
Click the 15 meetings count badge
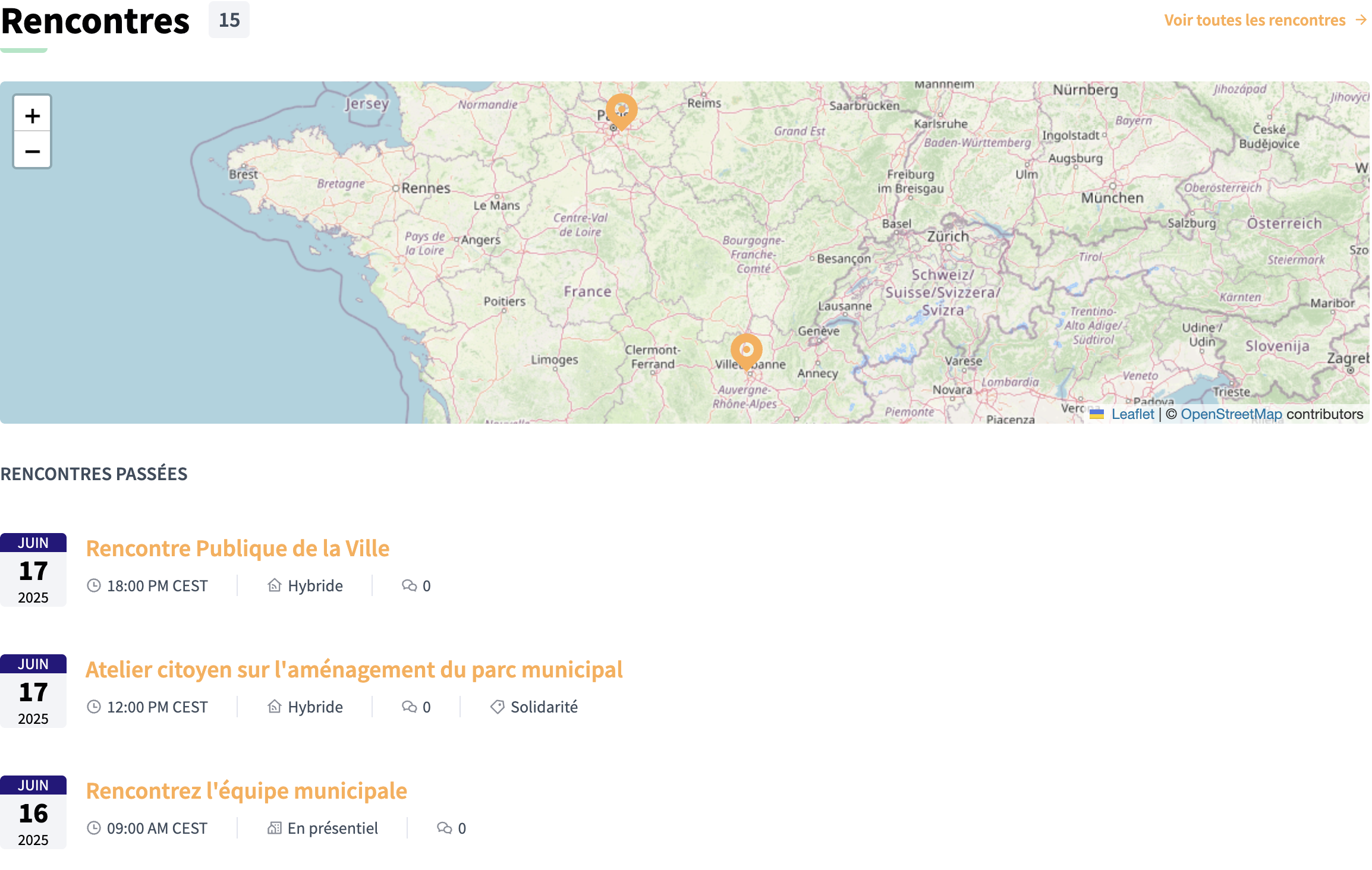229,20
